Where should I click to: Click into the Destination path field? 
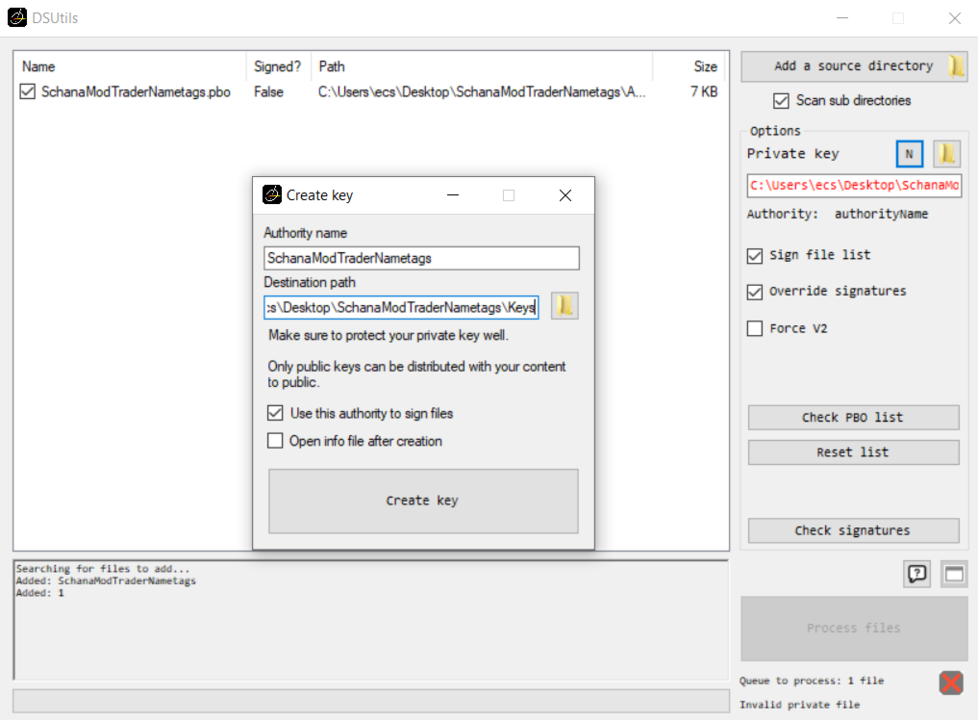coord(401,308)
